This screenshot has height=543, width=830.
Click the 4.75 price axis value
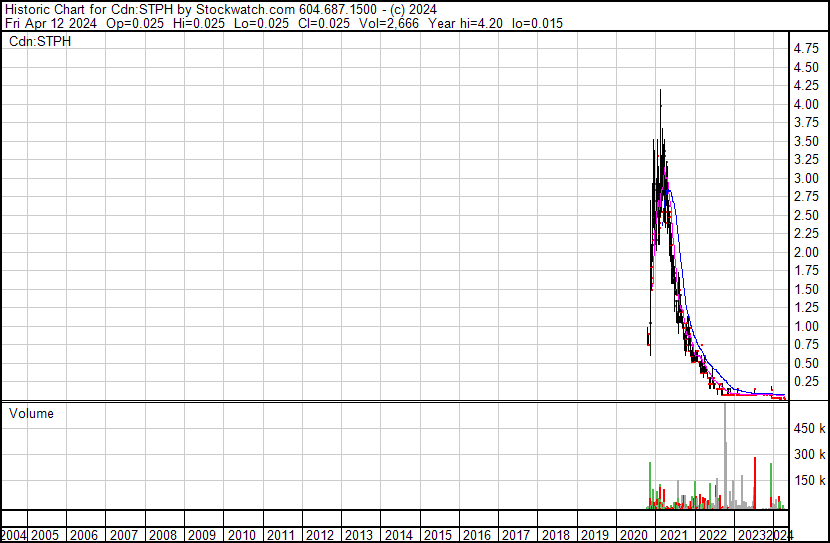[x=806, y=49]
